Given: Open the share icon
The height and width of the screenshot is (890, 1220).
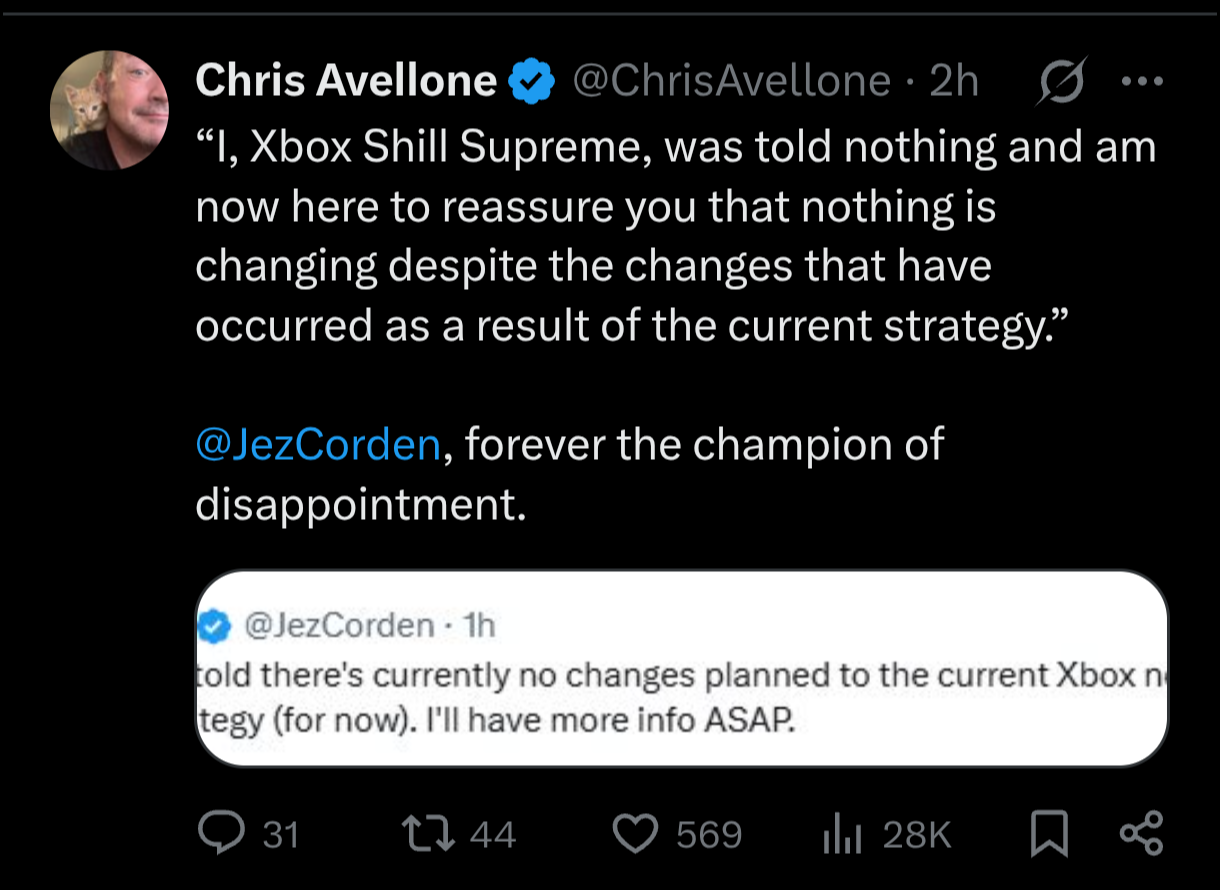Looking at the screenshot, I should pyautogui.click(x=1141, y=833).
